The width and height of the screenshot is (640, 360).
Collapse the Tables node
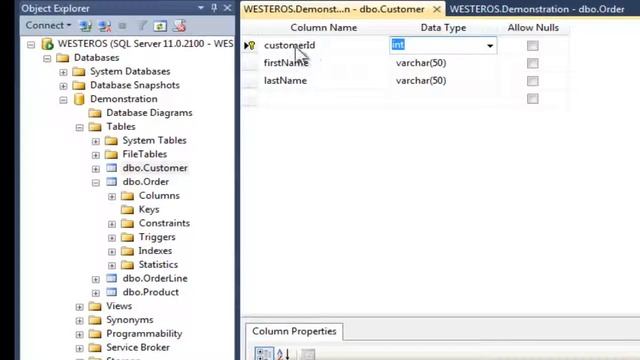(x=79, y=127)
